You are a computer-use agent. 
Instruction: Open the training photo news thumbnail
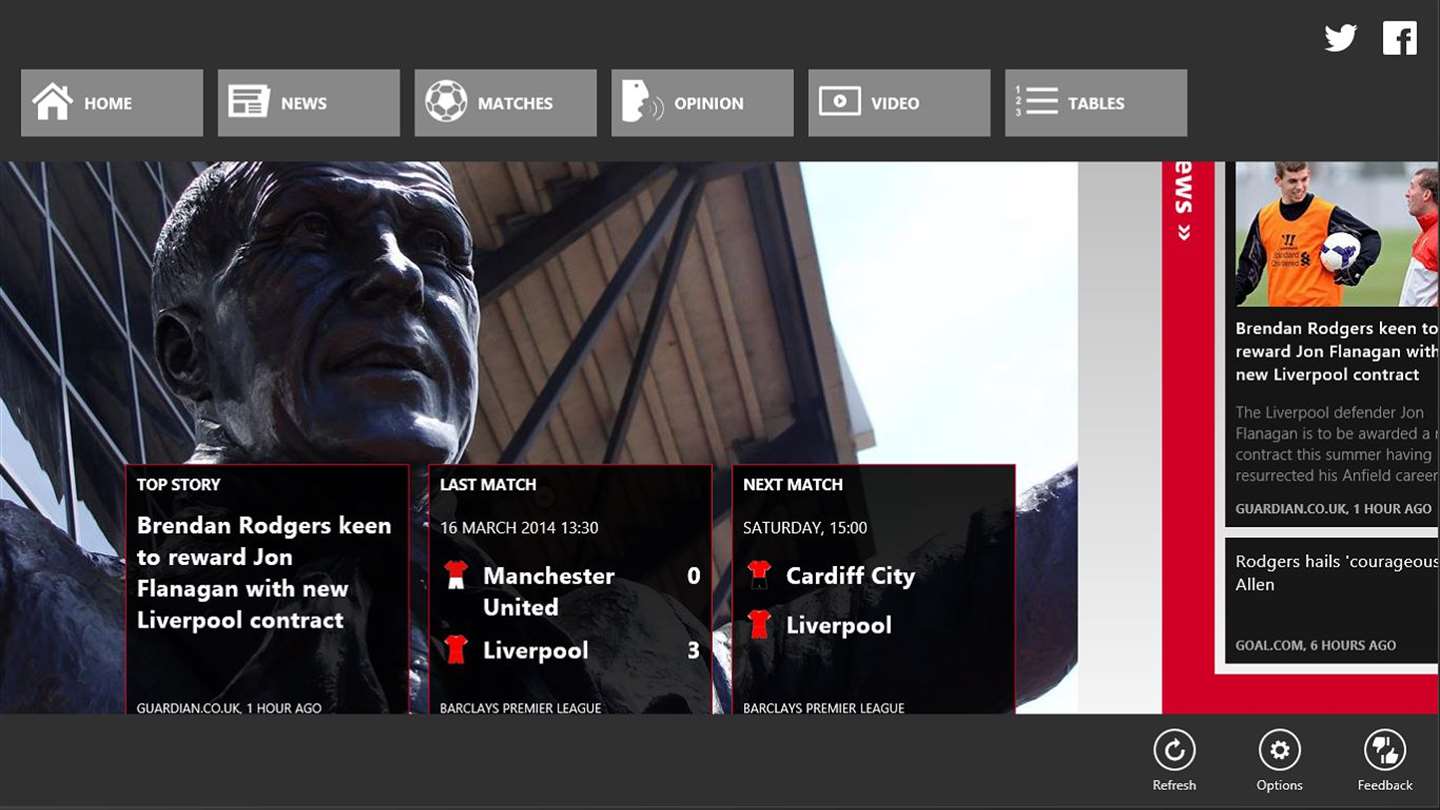click(x=1337, y=234)
